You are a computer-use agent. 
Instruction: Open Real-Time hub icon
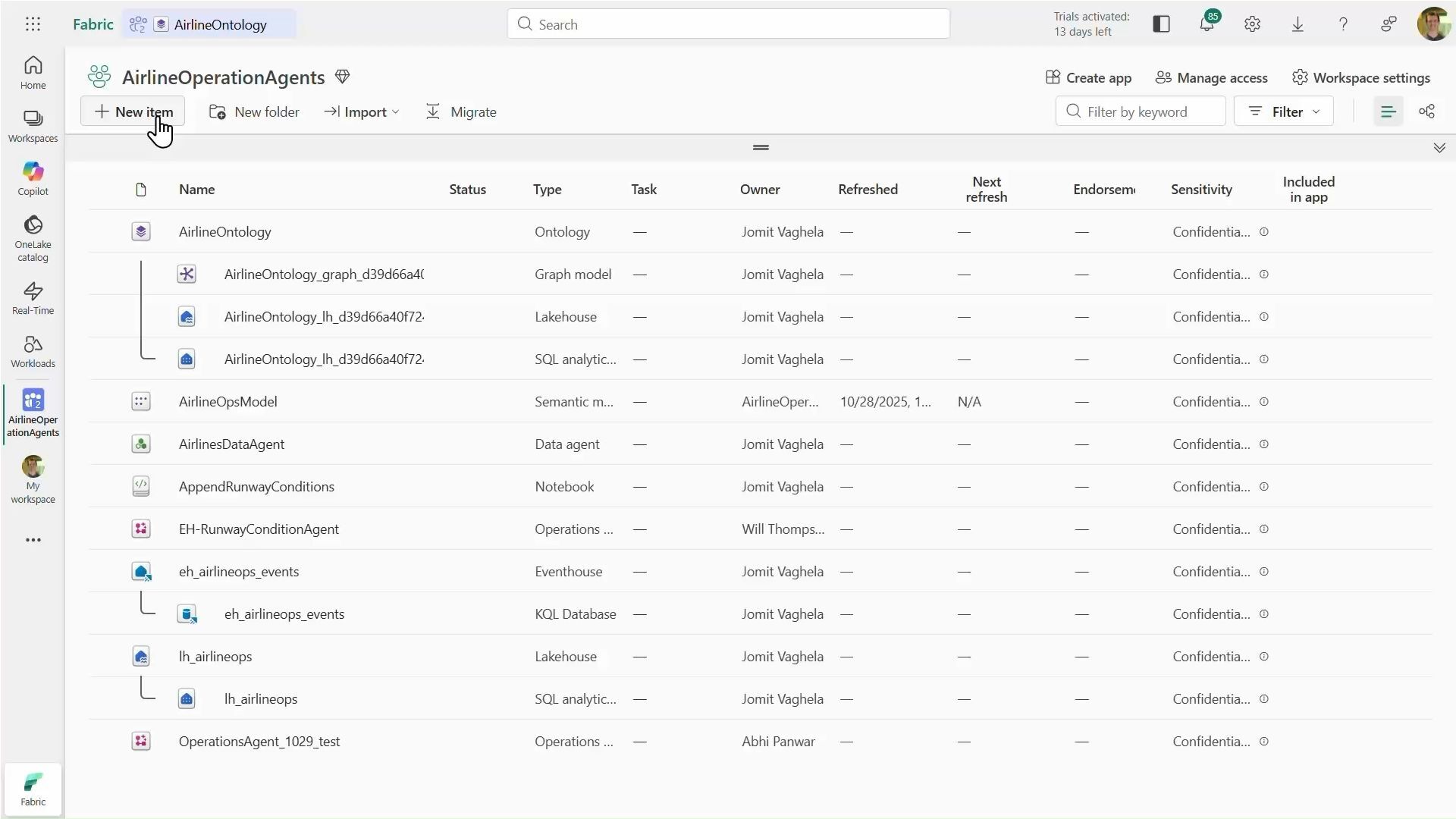[33, 298]
